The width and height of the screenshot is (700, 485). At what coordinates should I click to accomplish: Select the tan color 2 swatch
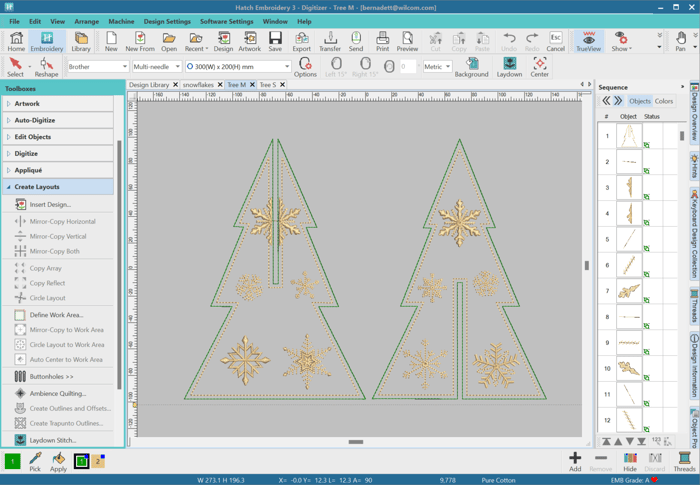pos(98,461)
